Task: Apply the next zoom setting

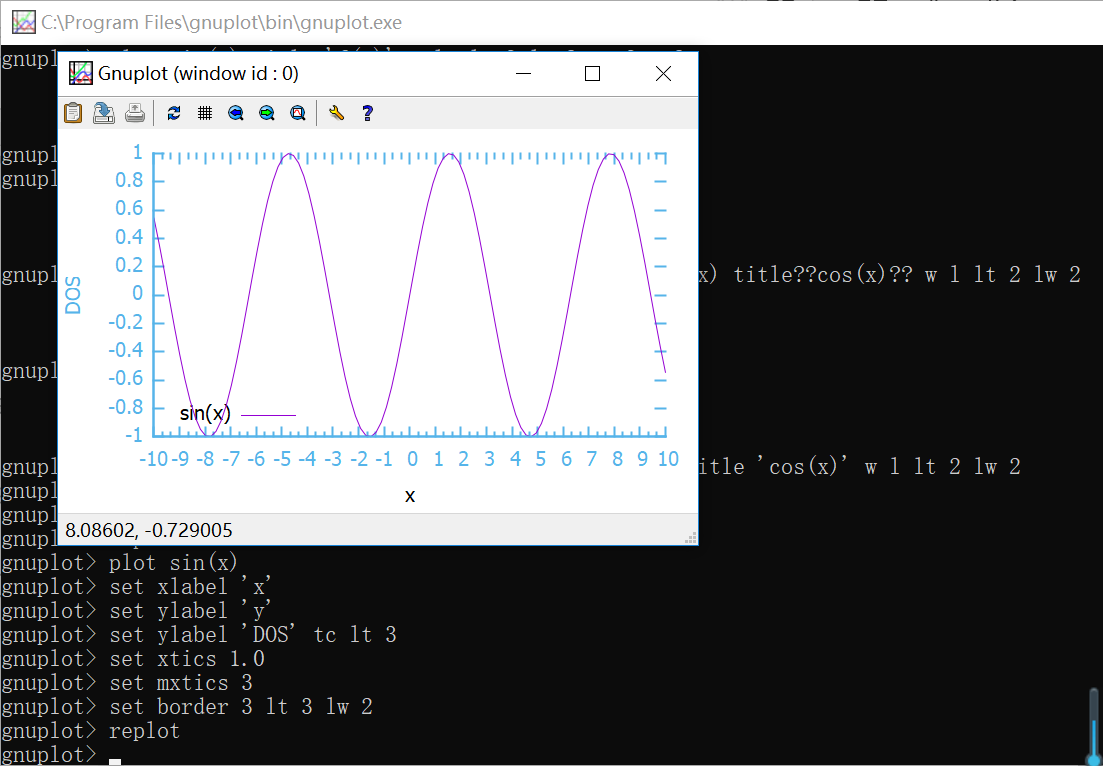Action: tap(267, 113)
